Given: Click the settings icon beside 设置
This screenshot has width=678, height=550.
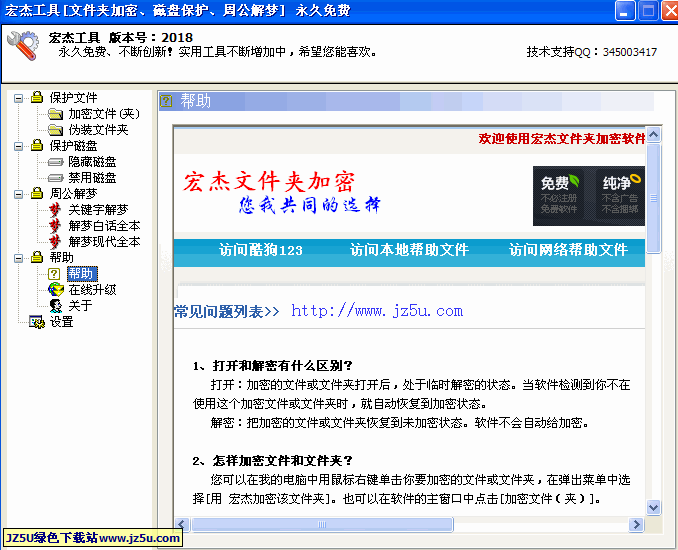Looking at the screenshot, I should (37, 322).
